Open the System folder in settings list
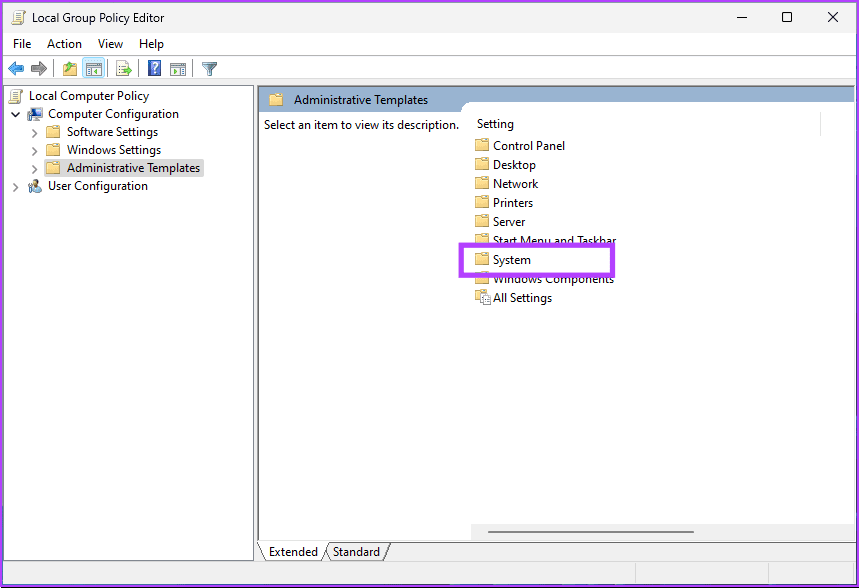859x588 pixels. 511,259
